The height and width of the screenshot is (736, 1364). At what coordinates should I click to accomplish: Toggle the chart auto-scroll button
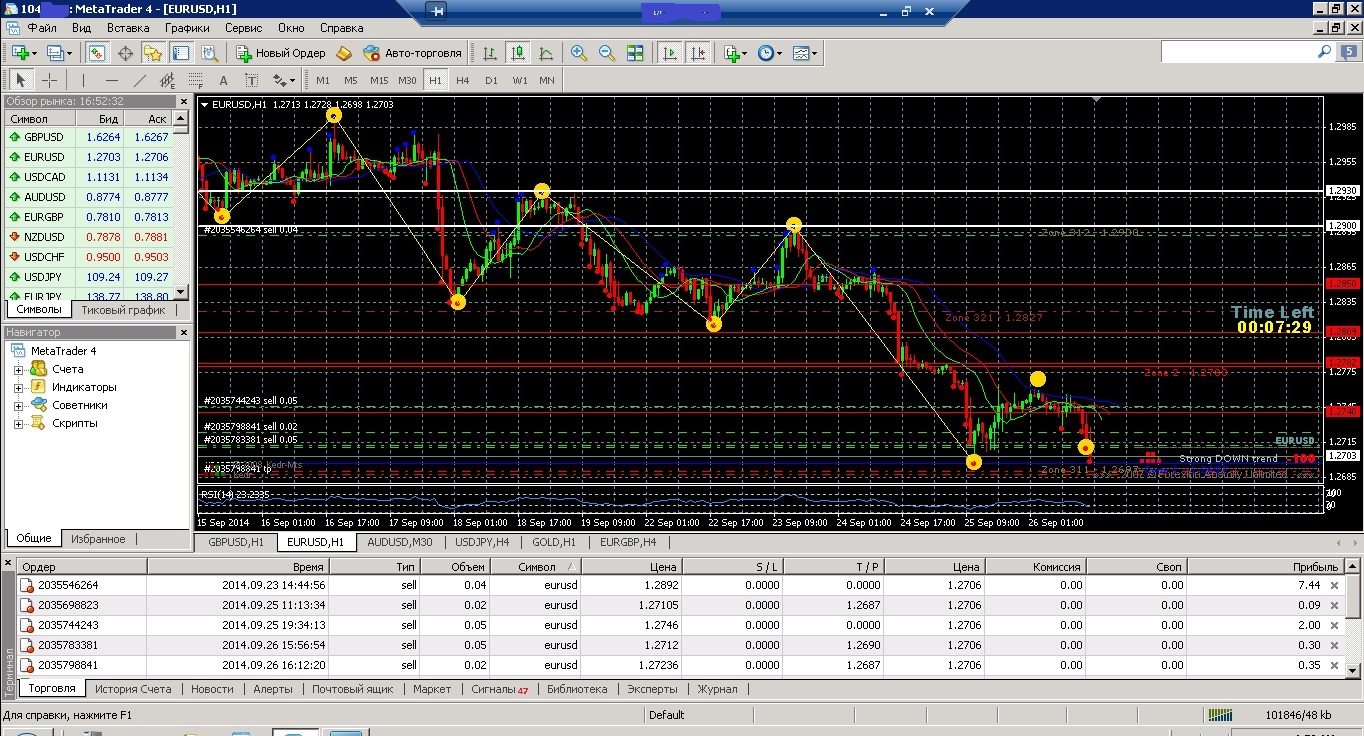670,53
